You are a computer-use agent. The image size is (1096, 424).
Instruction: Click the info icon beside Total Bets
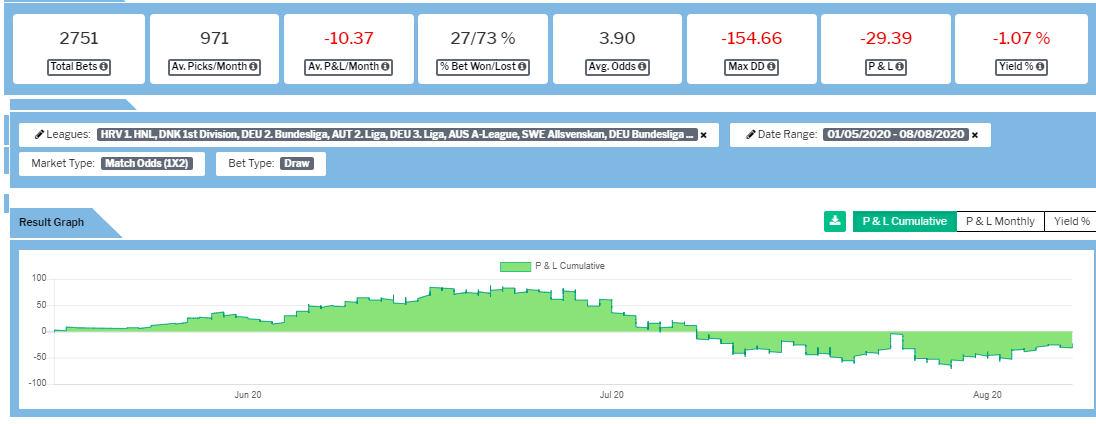[103, 67]
